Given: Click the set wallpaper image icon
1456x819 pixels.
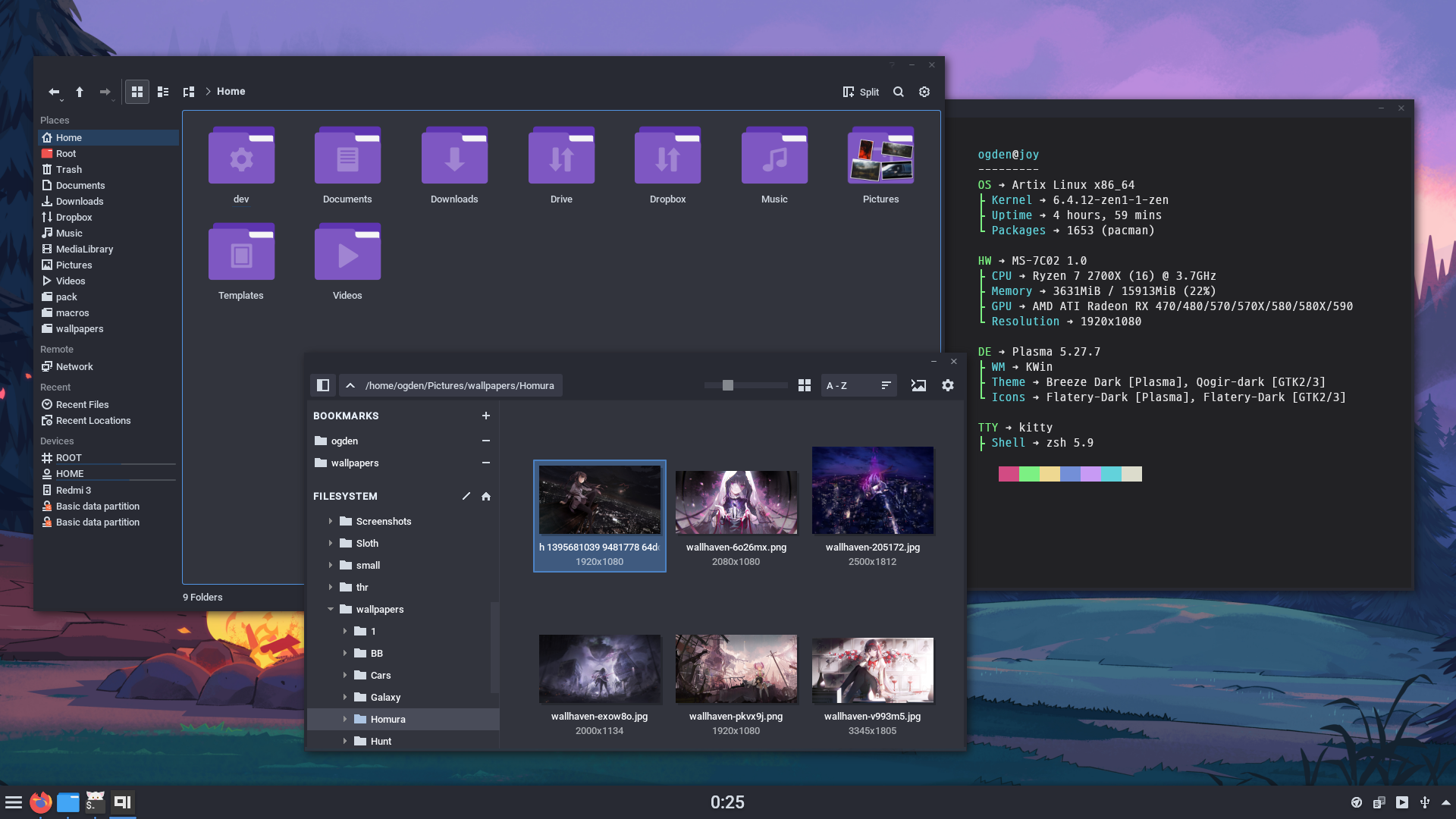Looking at the screenshot, I should (918, 385).
